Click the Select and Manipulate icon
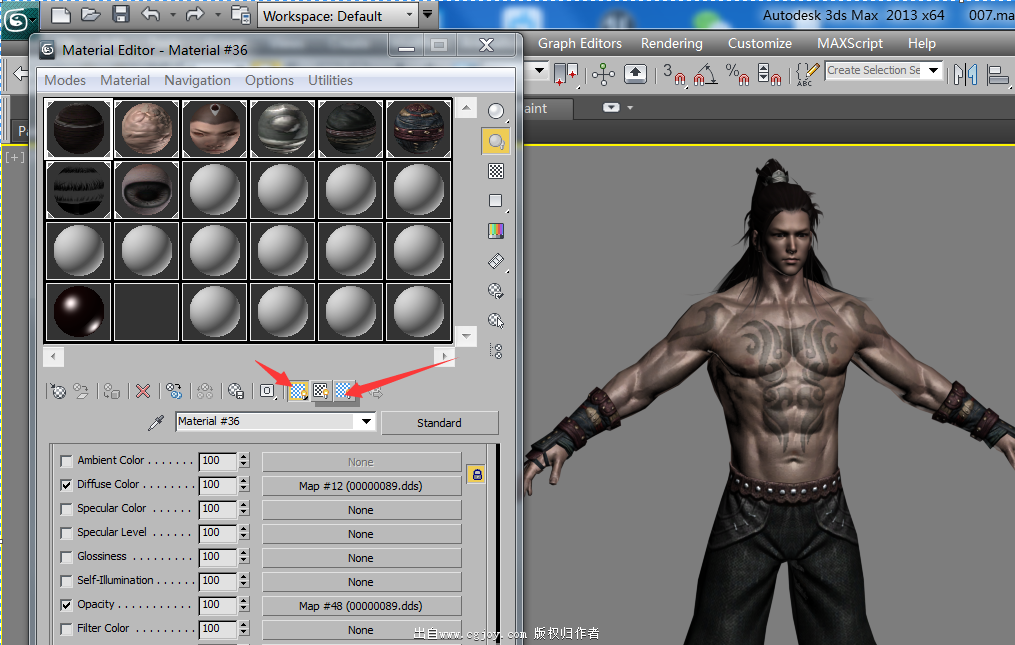The image size is (1015, 645). pos(603,74)
